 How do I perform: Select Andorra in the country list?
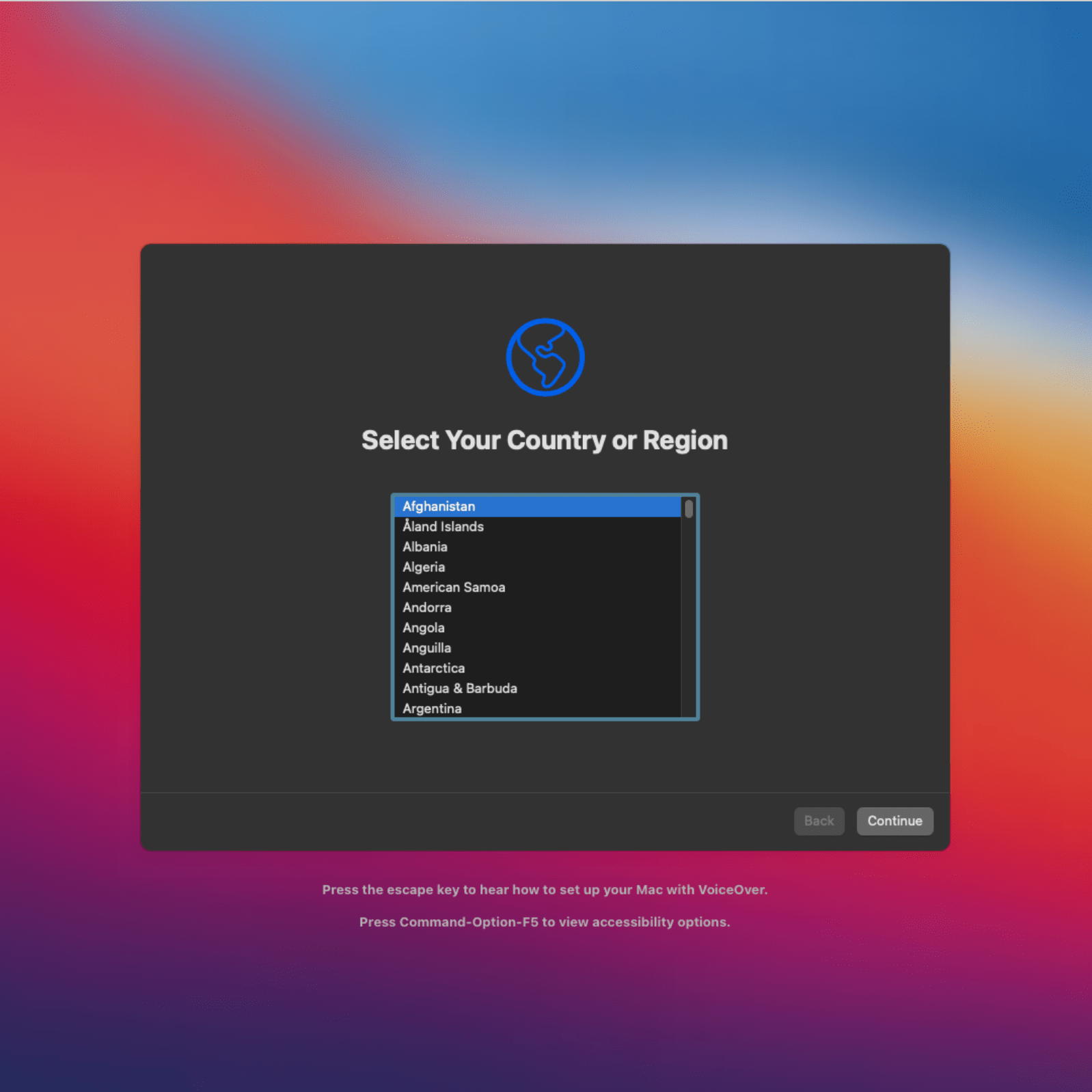[427, 608]
